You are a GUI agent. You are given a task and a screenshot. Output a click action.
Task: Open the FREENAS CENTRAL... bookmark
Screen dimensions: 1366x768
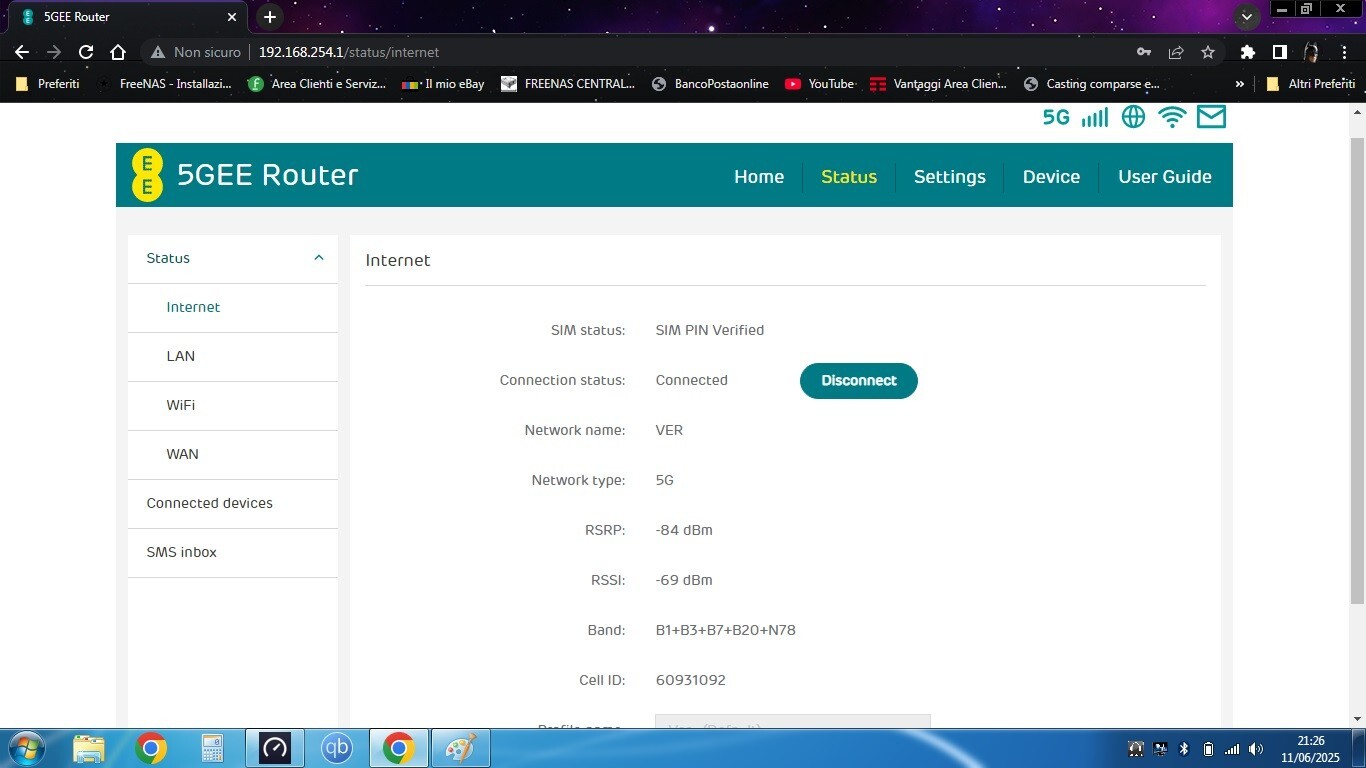568,84
